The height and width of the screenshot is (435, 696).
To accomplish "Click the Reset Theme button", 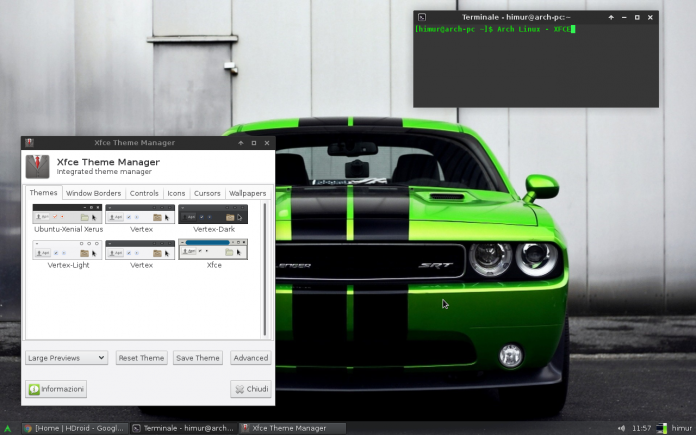I will coord(142,358).
